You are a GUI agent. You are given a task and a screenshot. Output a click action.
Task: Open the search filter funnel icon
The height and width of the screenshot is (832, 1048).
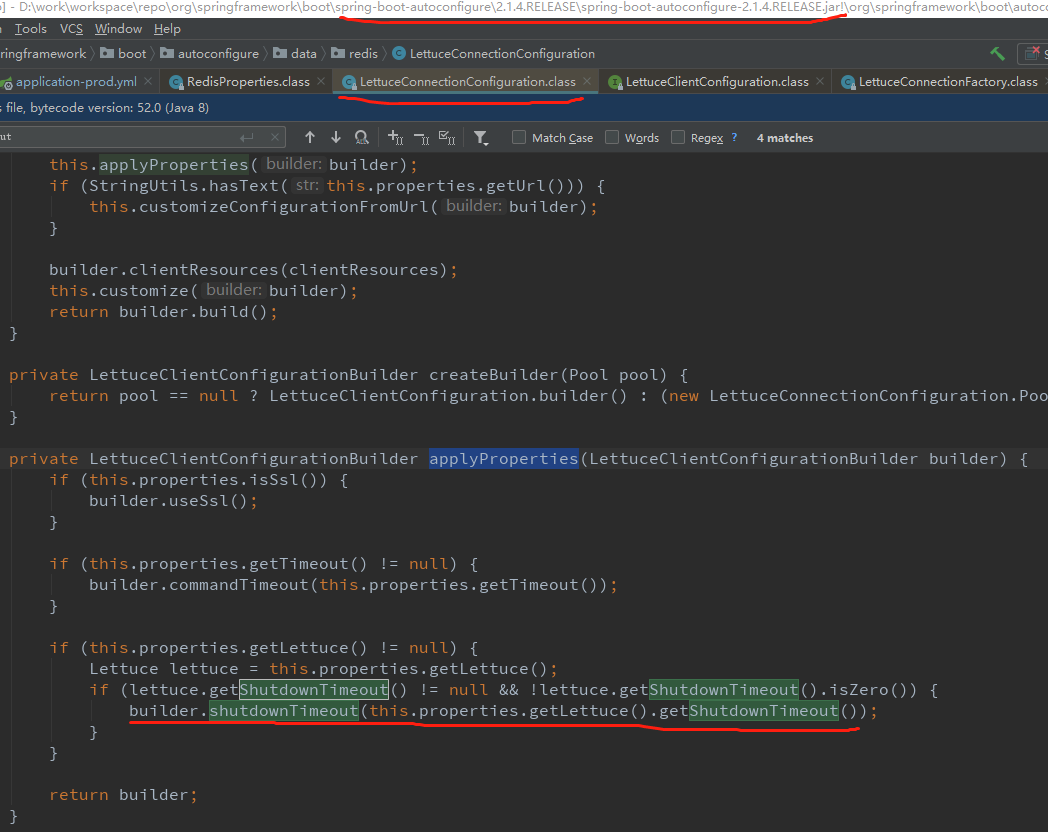(x=479, y=137)
